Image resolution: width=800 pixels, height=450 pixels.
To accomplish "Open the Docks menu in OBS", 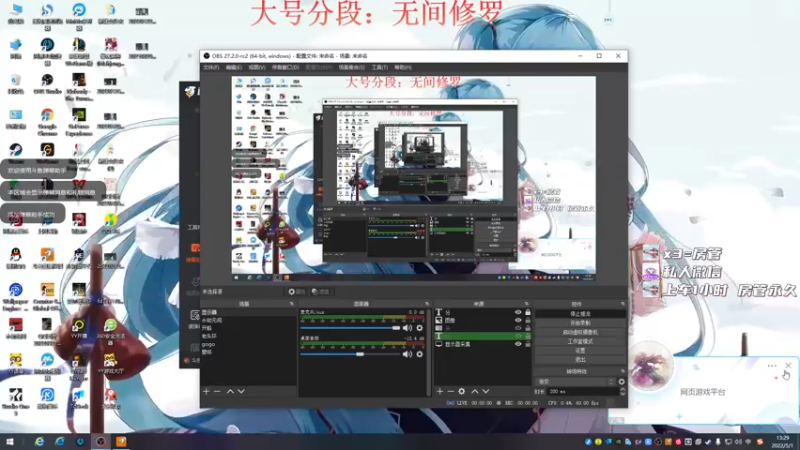I will tap(285, 67).
